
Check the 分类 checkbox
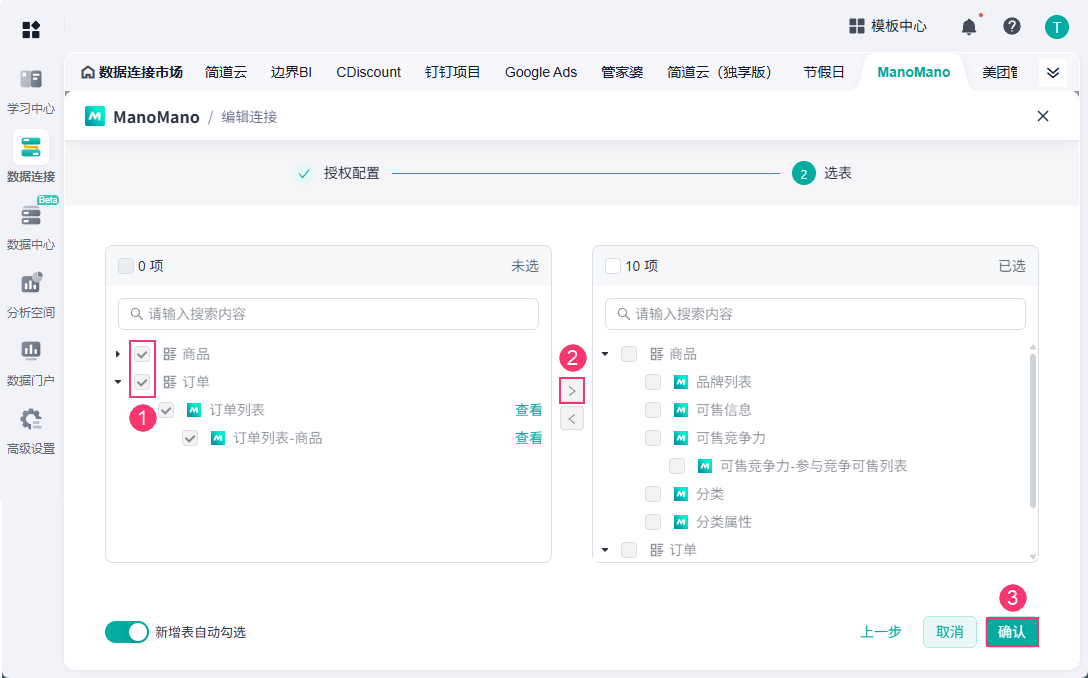(x=653, y=494)
